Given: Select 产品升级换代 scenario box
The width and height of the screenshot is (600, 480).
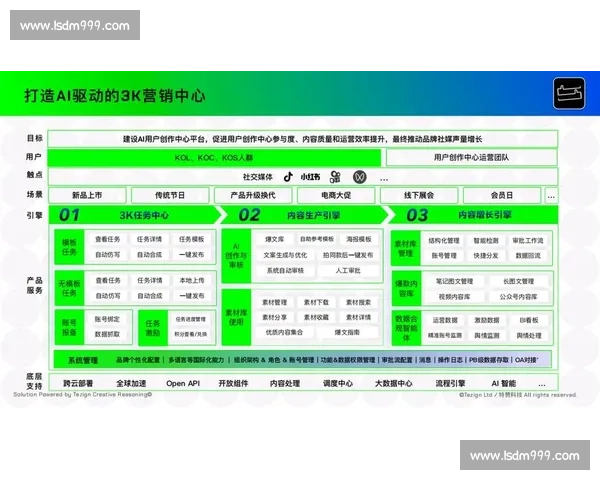Looking at the screenshot, I should tap(253, 195).
